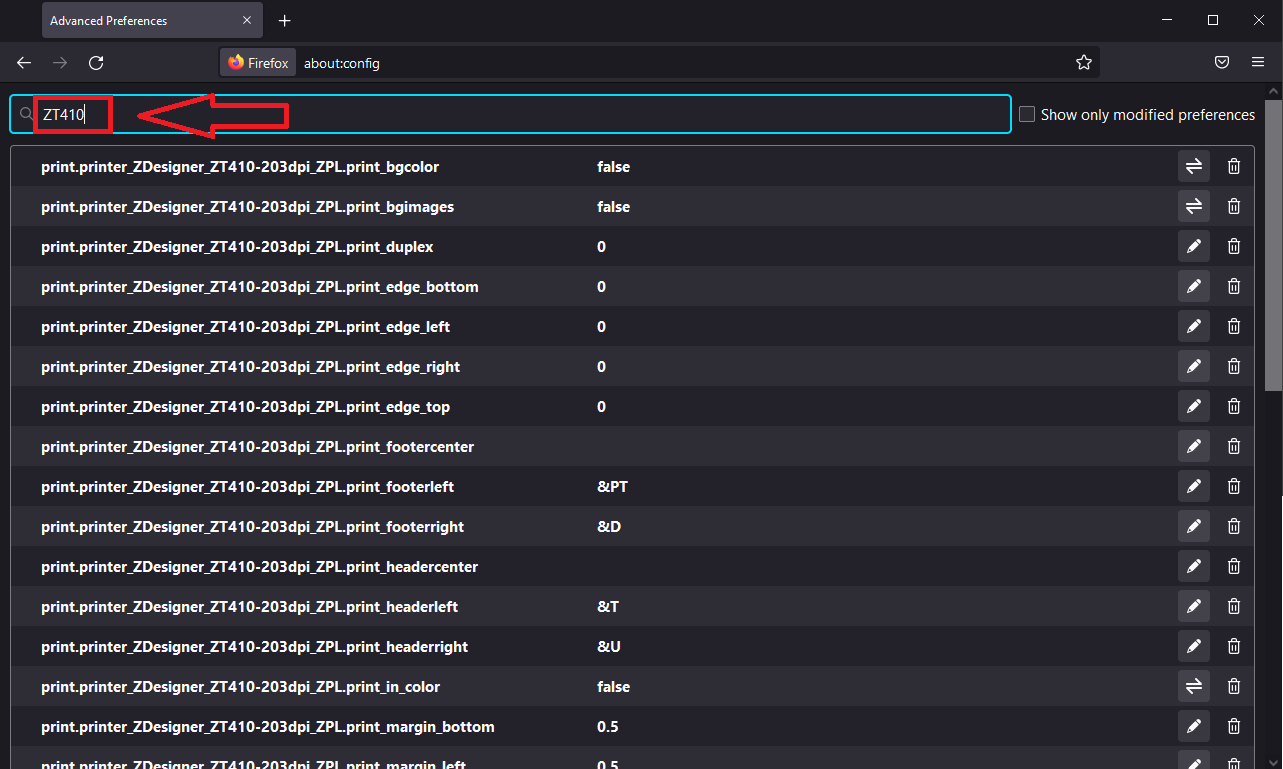Open the Save to Pocket button
The width and height of the screenshot is (1283, 769).
pyautogui.click(x=1222, y=62)
